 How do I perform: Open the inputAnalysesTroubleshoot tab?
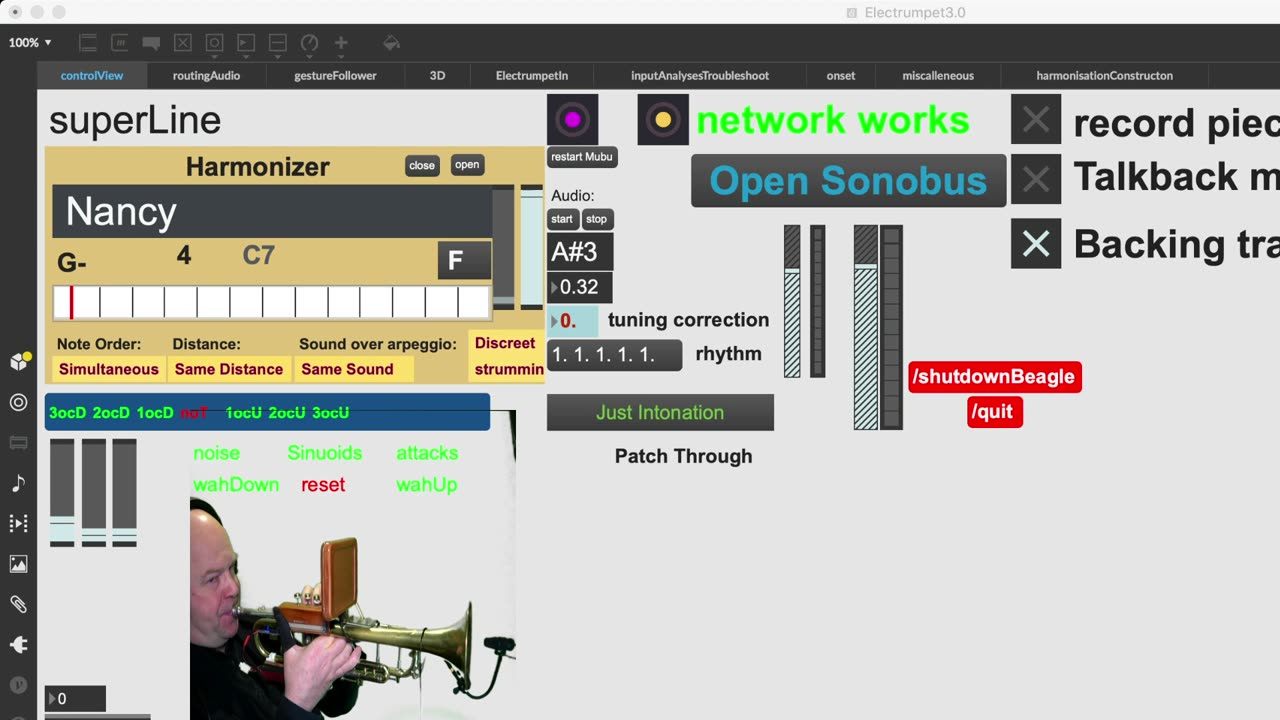[700, 75]
